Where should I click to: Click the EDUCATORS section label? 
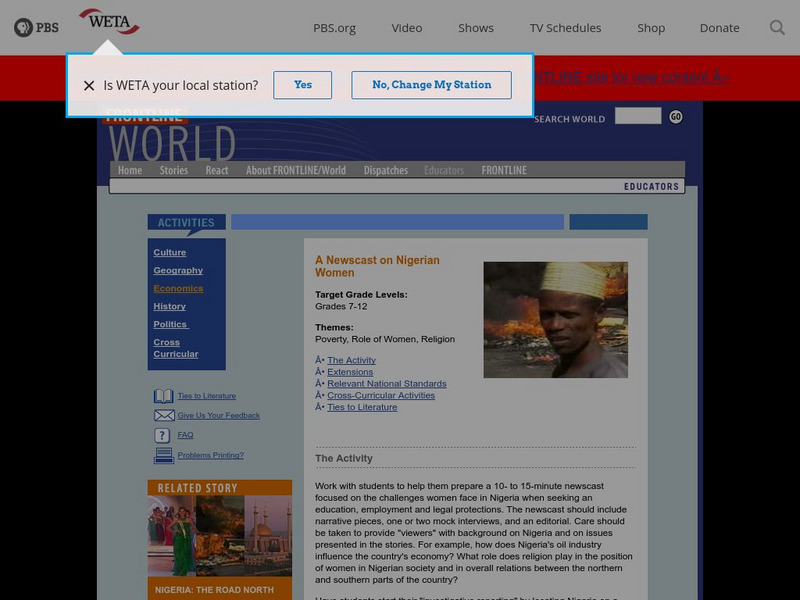point(651,187)
